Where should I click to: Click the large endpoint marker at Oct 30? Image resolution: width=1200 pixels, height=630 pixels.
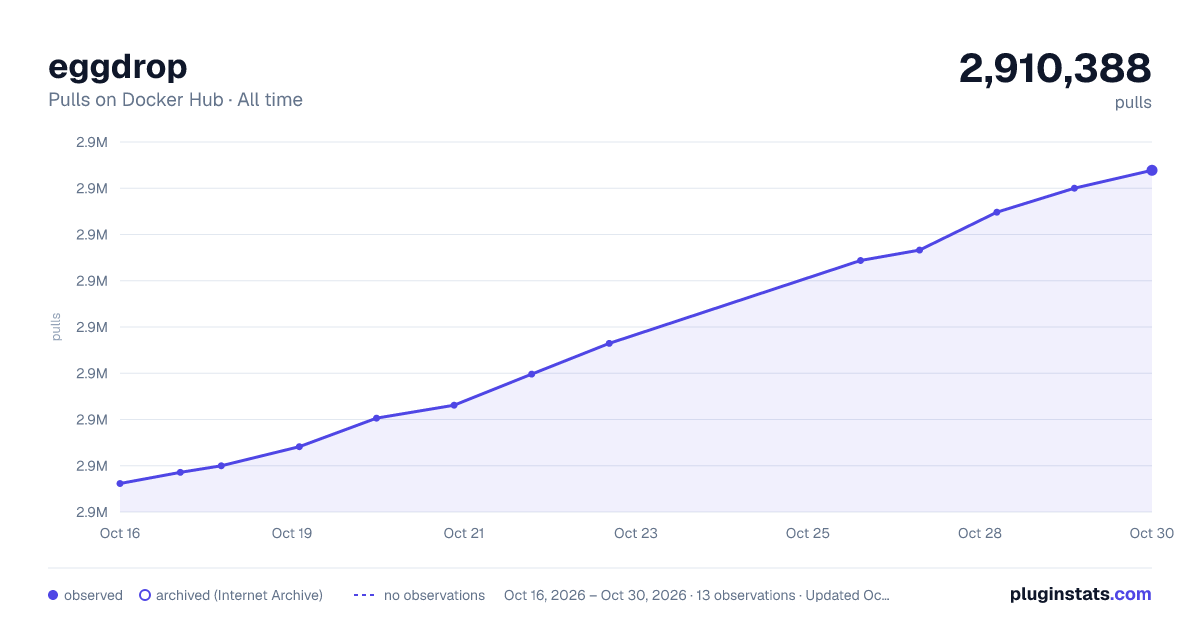coord(1152,170)
